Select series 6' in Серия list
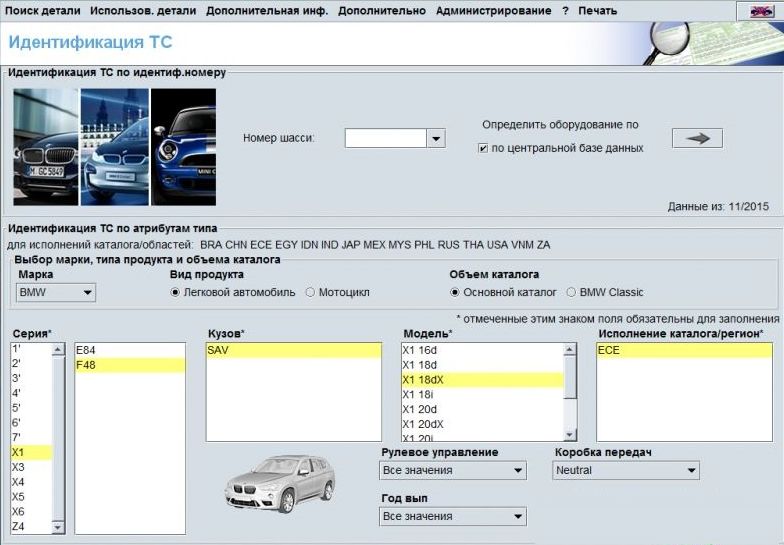The width and height of the screenshot is (784, 545). (x=31, y=423)
